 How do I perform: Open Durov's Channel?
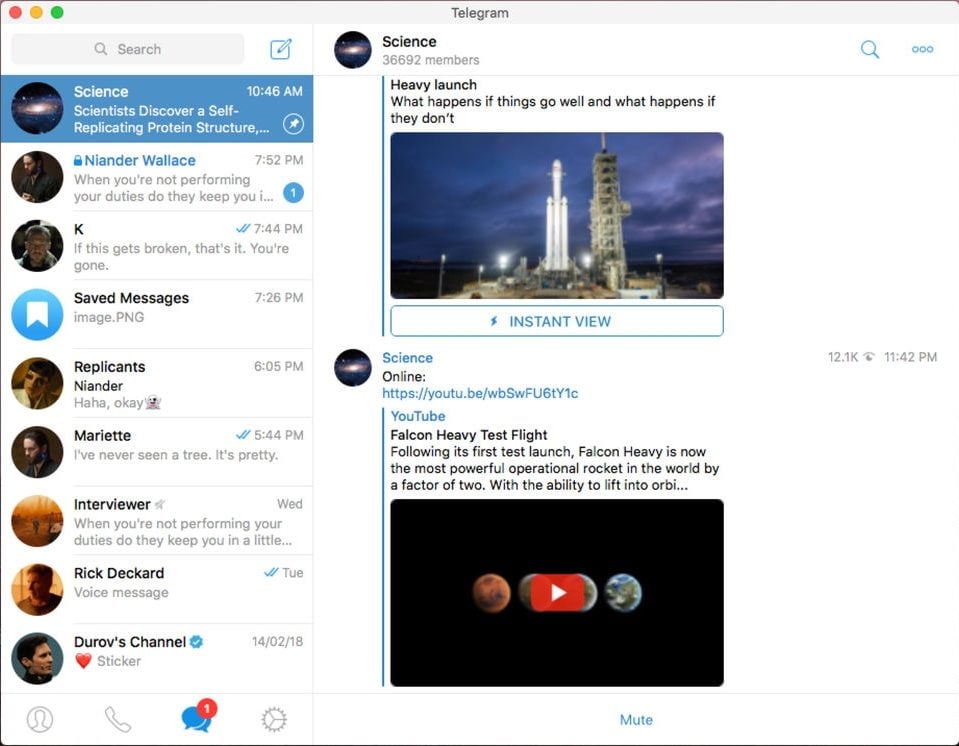(x=157, y=659)
